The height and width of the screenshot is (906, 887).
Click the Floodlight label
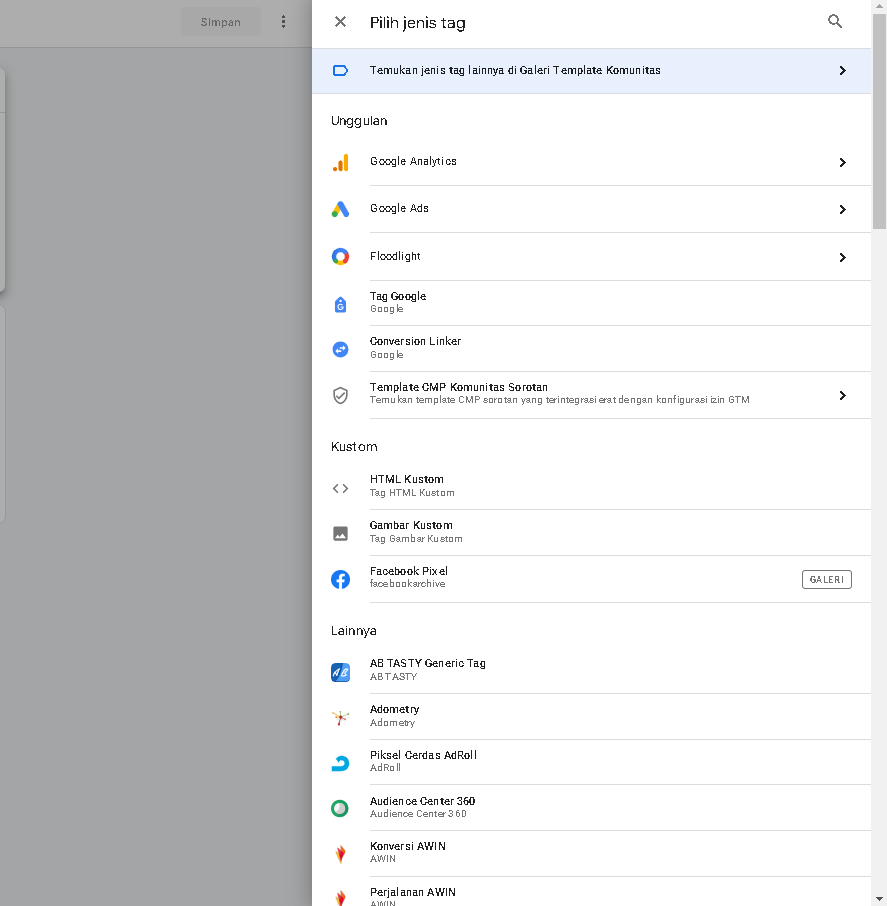[395, 256]
